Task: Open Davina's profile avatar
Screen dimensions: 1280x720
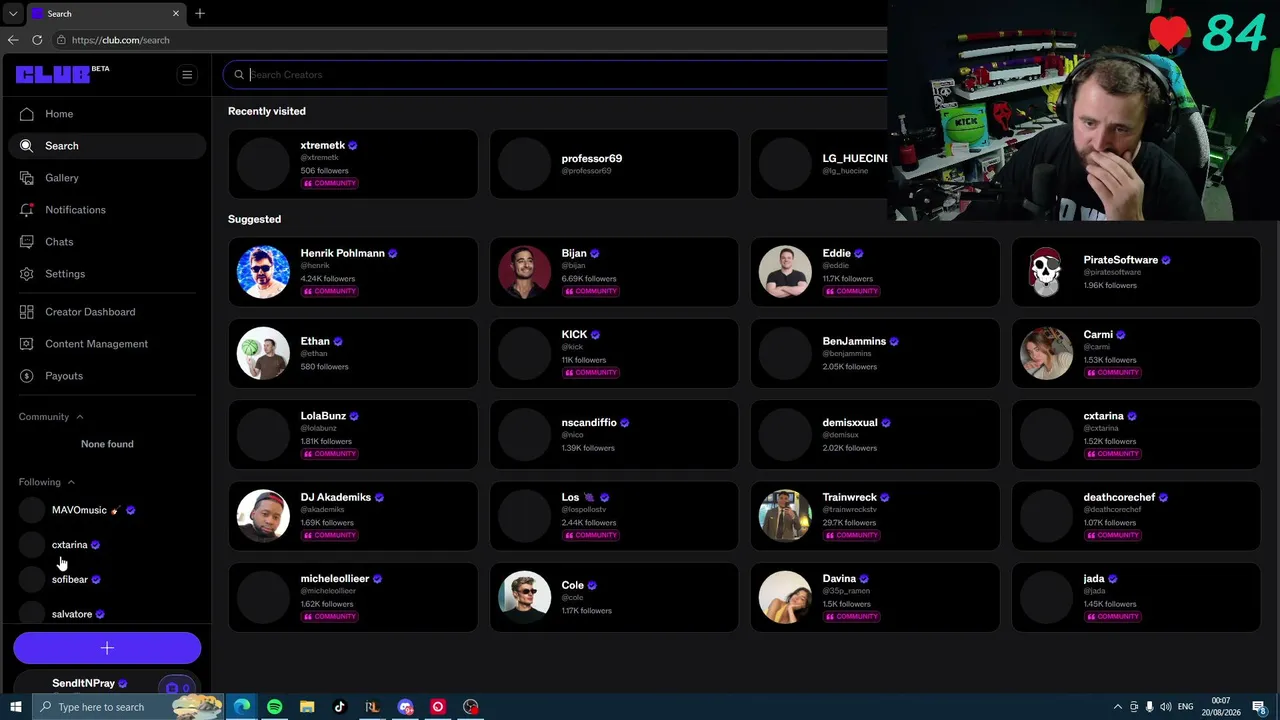Action: pyautogui.click(x=785, y=597)
